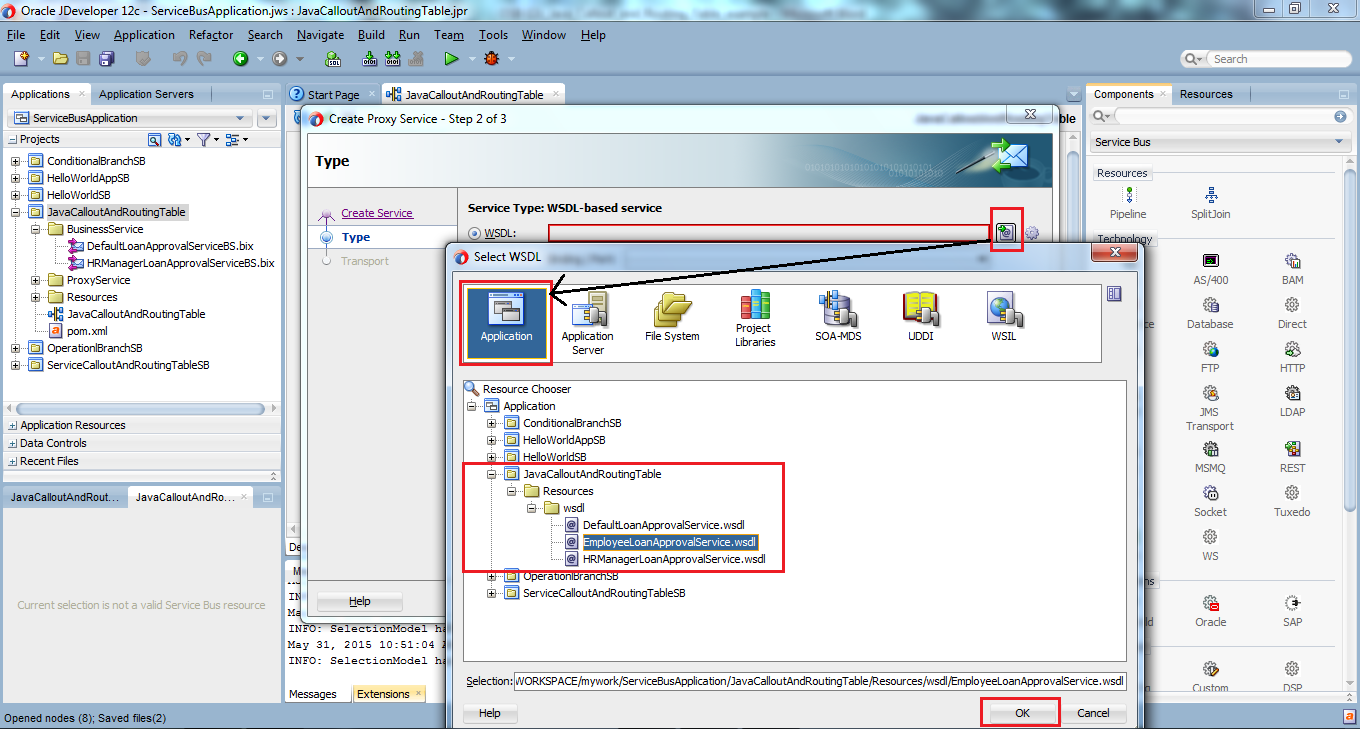Collapse the JavaCalloutAndRoutingTable project in Projects panel
The height and width of the screenshot is (729, 1360).
15,212
